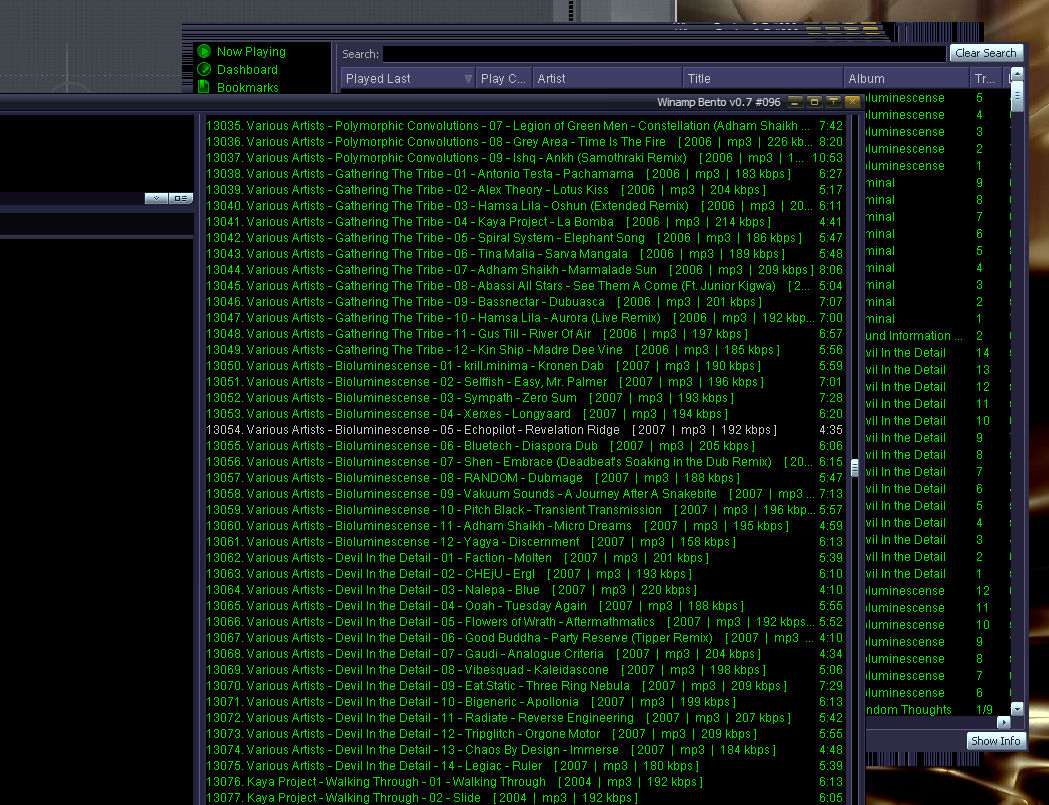Select track 13054 Echopilot - Revelation Ridge
1049x805 pixels.
(524, 430)
